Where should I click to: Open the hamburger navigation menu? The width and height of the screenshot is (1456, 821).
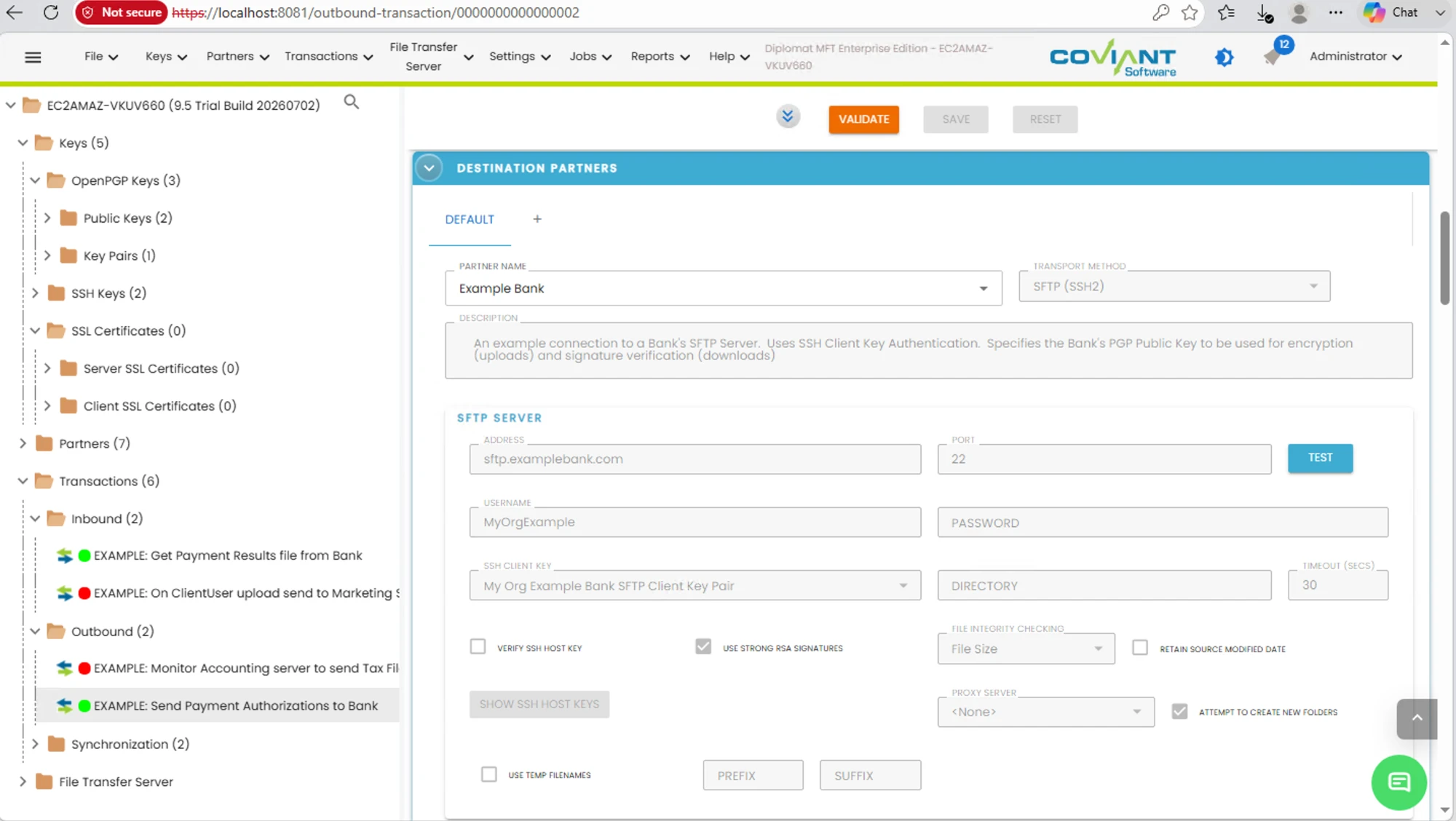tap(33, 57)
